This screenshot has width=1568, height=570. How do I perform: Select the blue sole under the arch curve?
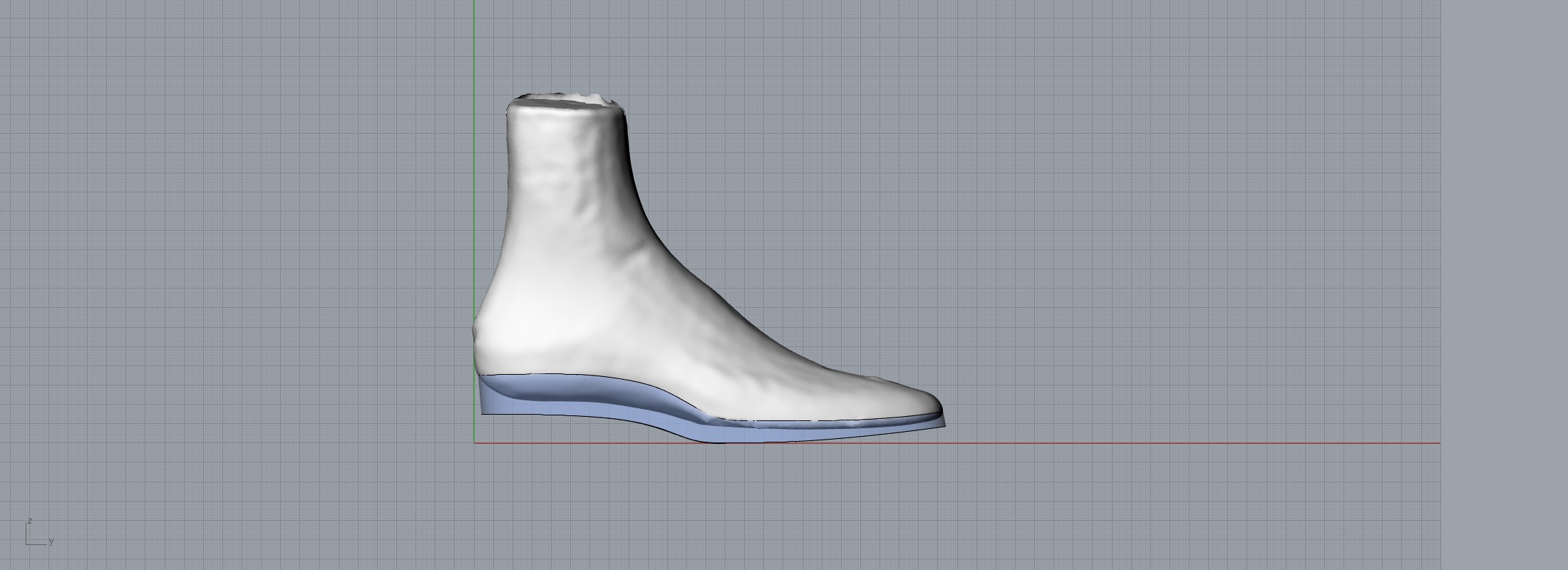641,408
